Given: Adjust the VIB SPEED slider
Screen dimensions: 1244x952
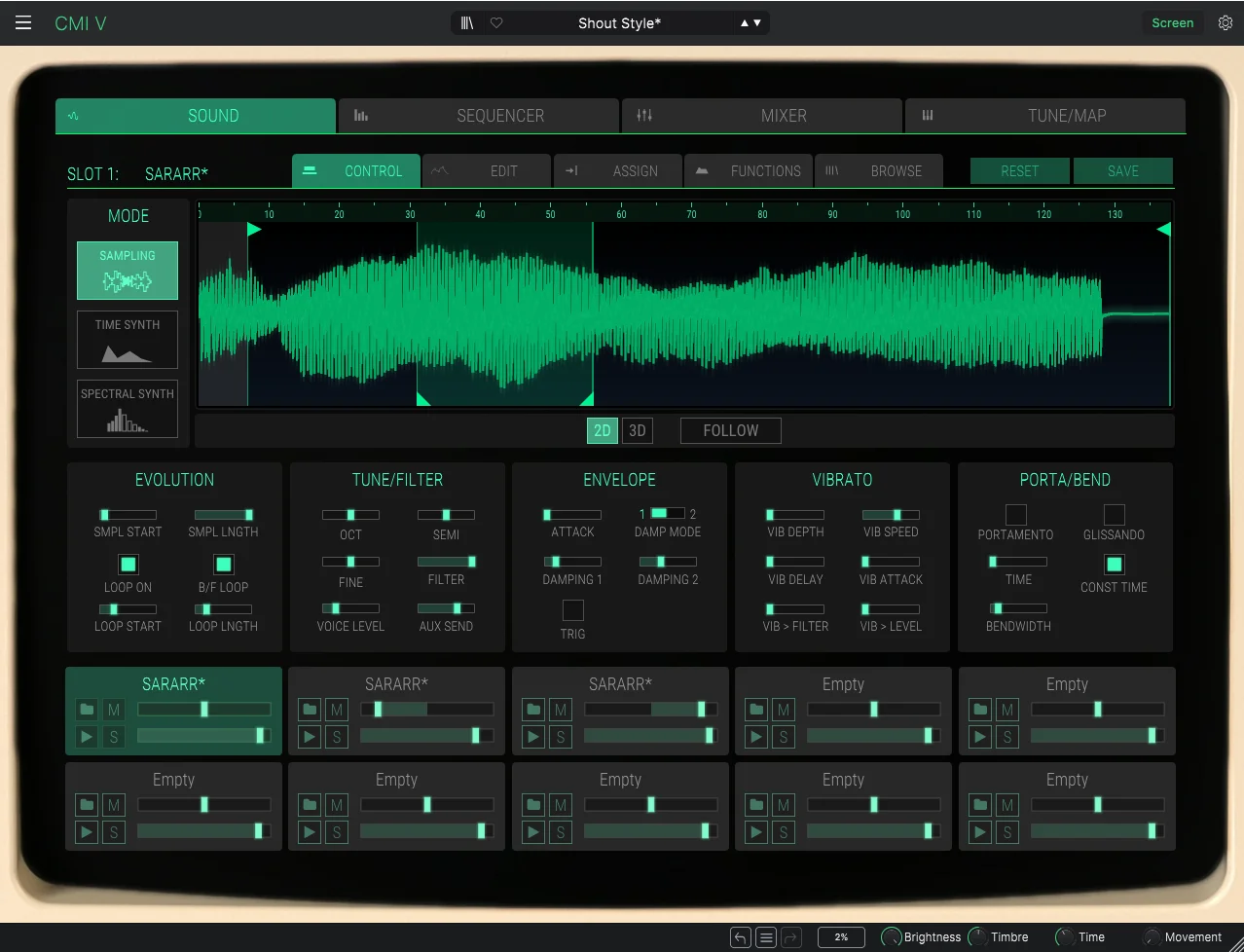Looking at the screenshot, I should (x=891, y=515).
